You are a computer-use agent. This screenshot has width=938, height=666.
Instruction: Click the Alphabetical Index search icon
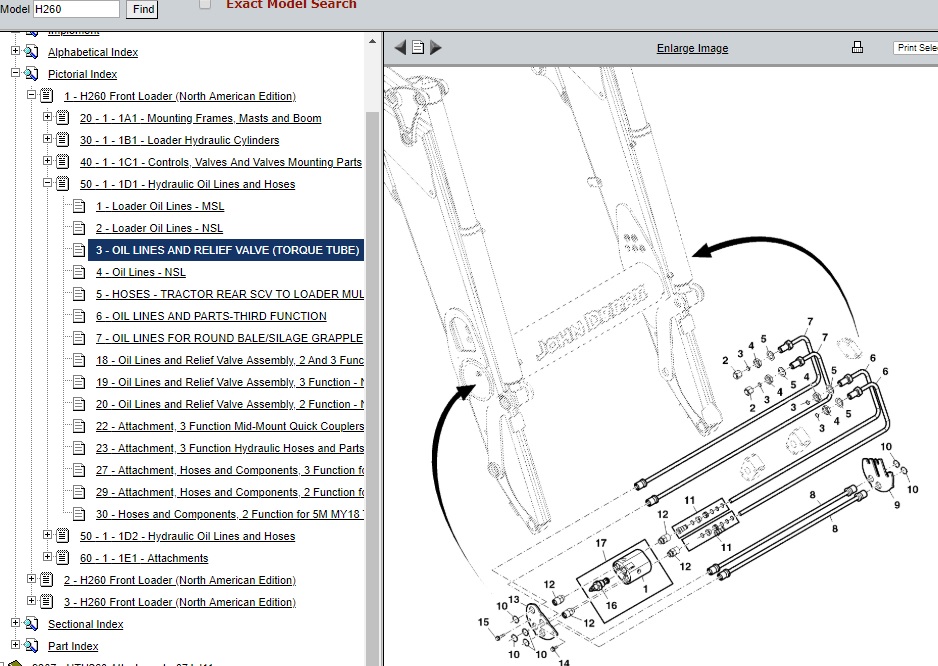(31, 52)
